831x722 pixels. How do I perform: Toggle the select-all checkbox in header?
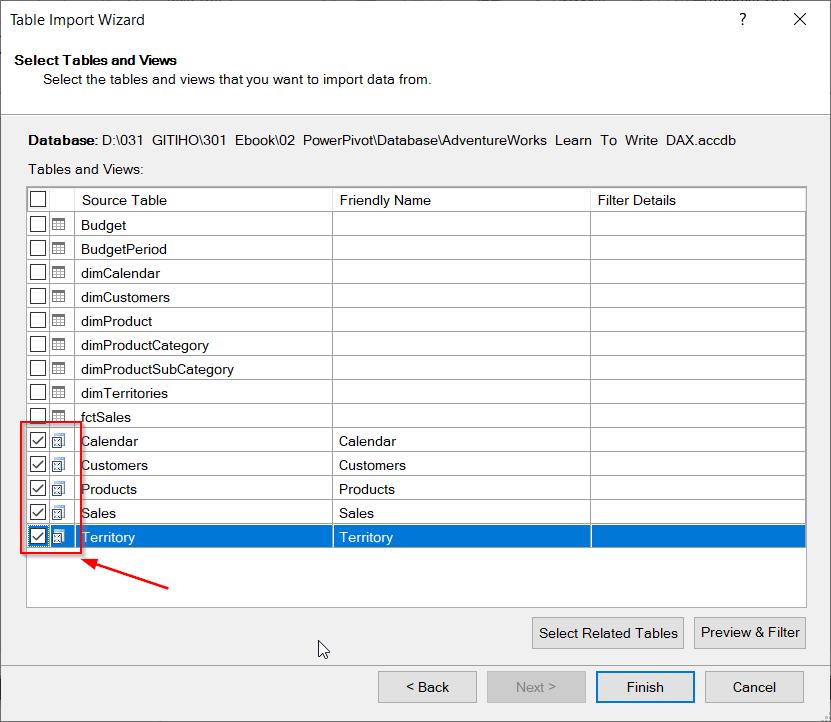click(38, 200)
